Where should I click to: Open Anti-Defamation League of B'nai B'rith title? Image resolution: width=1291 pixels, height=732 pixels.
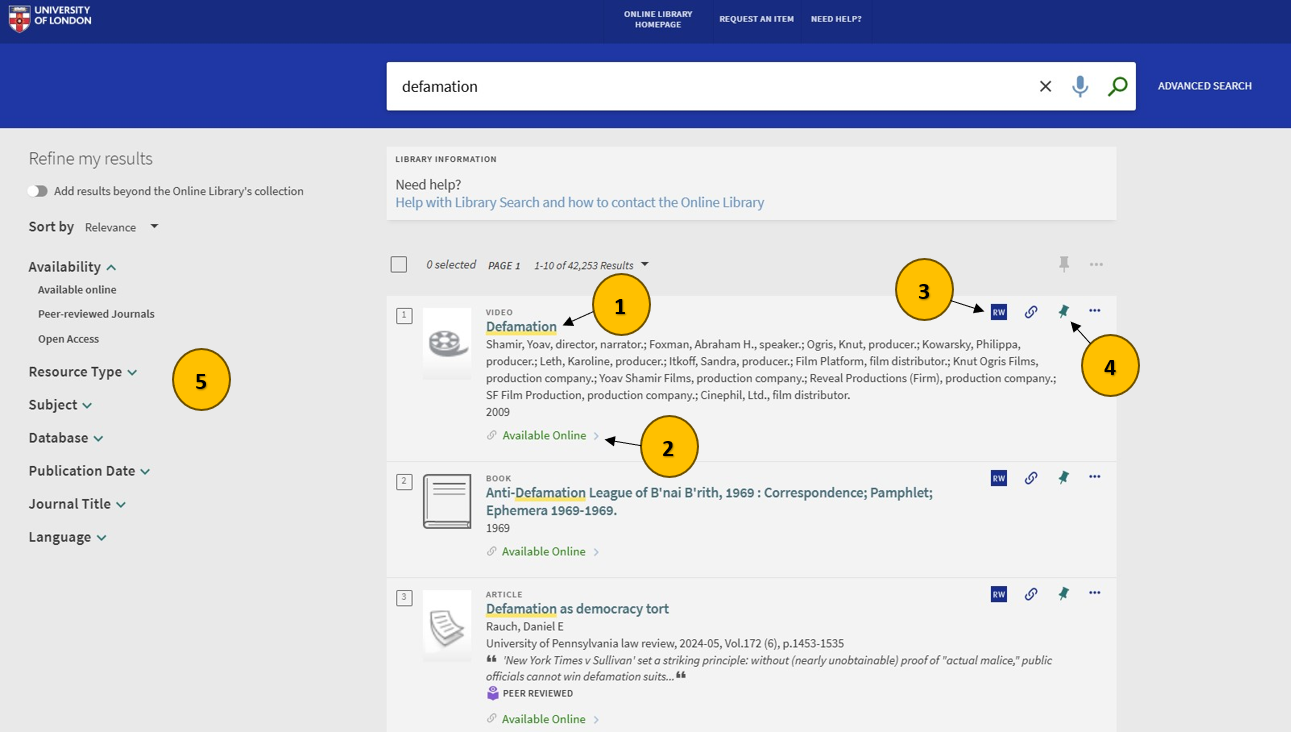pyautogui.click(x=709, y=501)
